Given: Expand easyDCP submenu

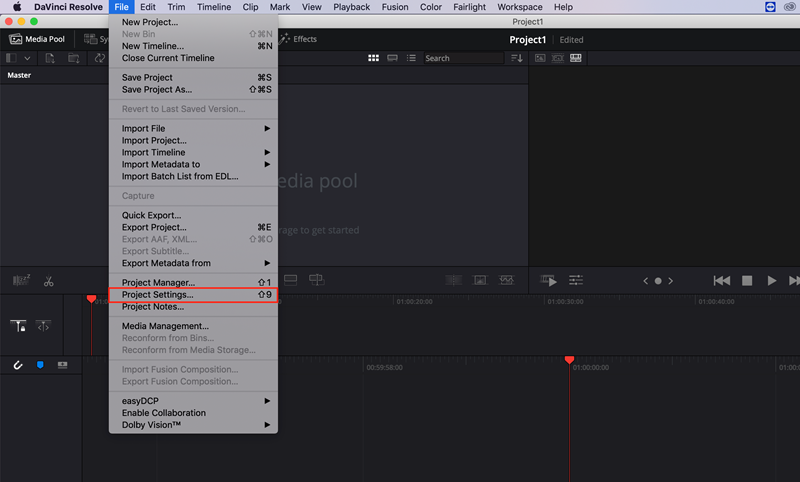Looking at the screenshot, I should tap(193, 401).
